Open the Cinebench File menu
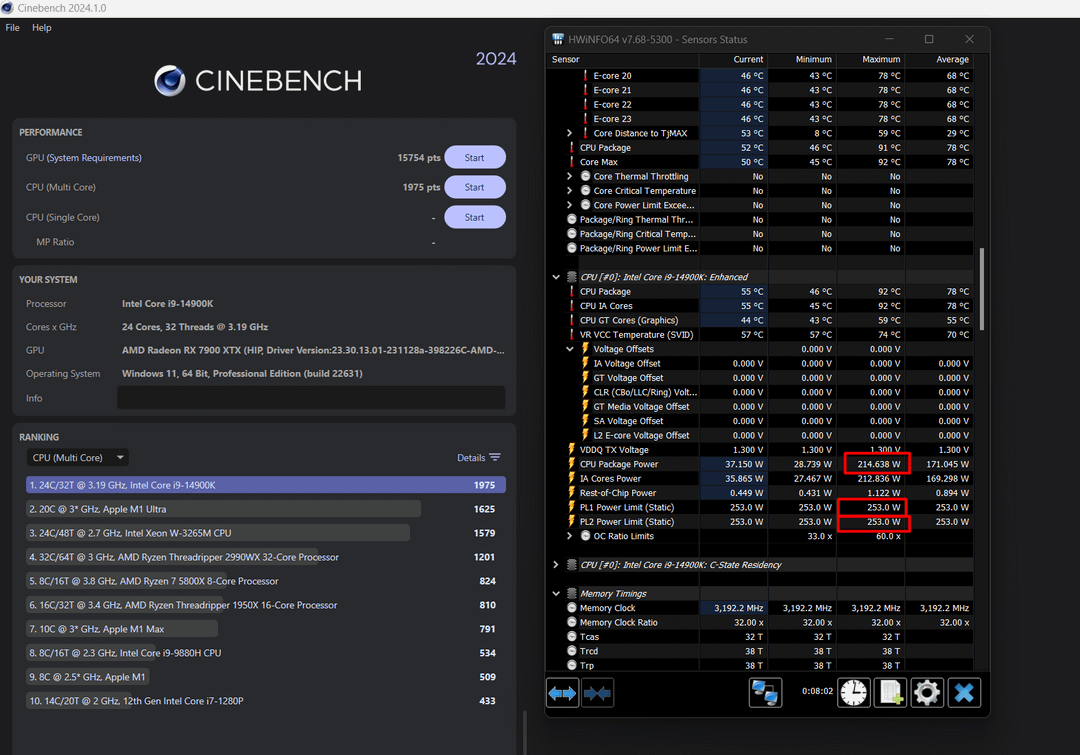 12,28
